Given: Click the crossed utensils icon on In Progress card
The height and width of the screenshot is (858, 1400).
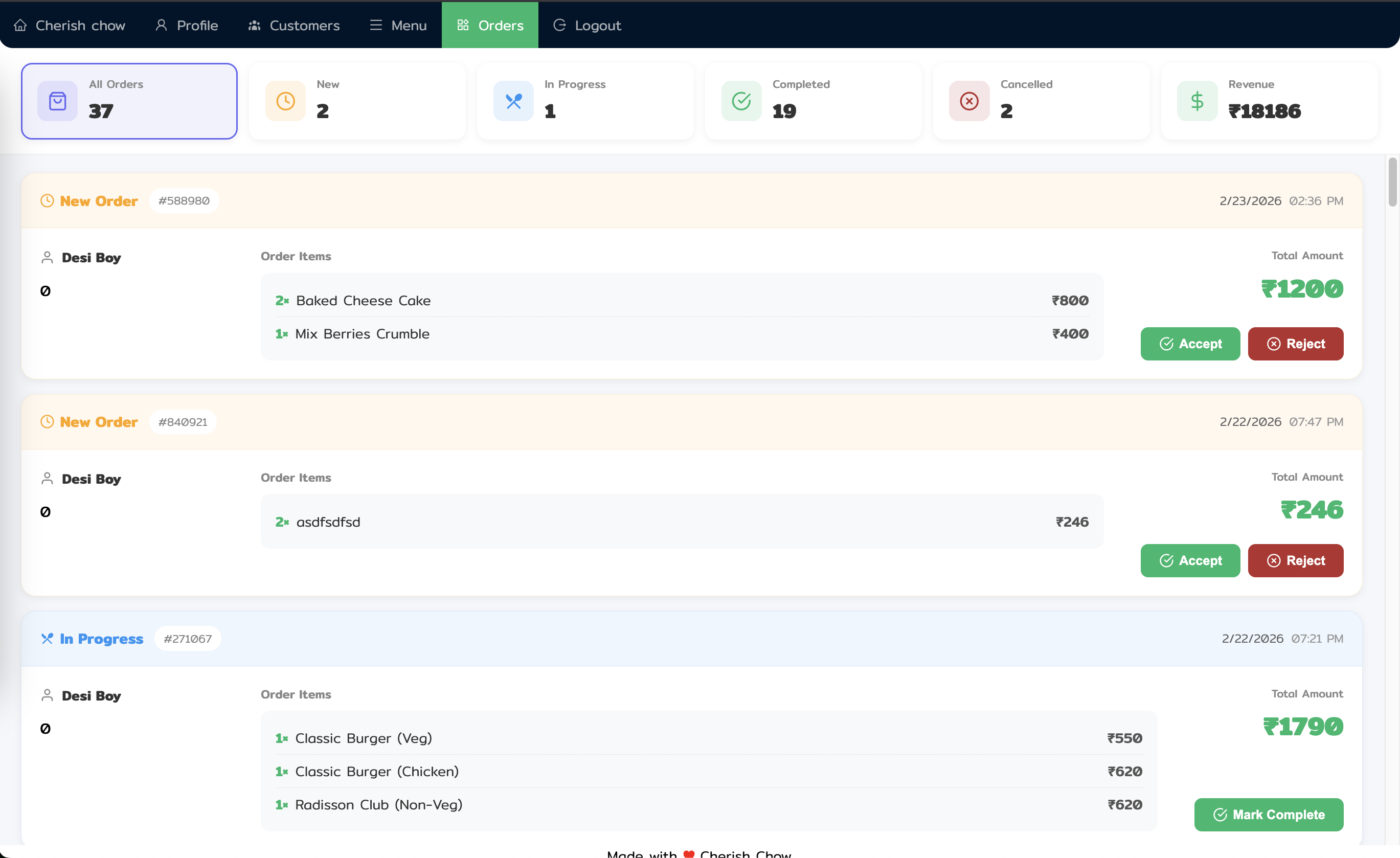Looking at the screenshot, I should pos(513,101).
